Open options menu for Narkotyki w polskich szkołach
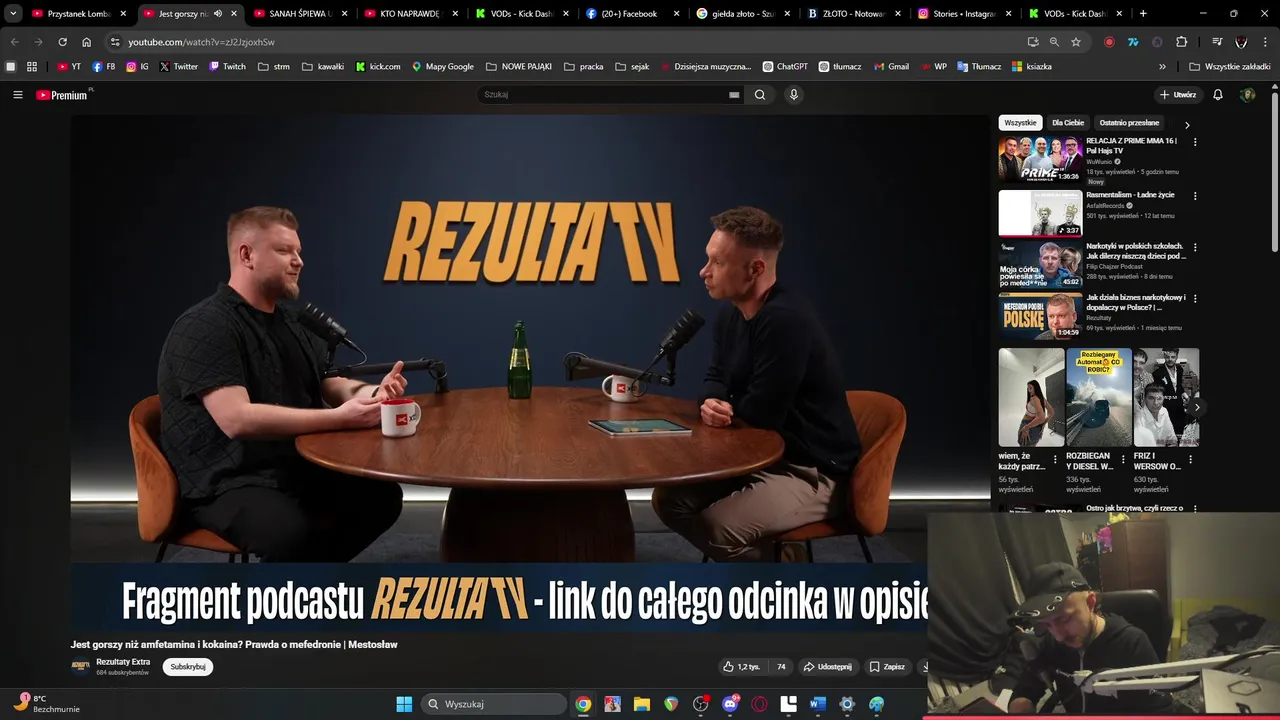This screenshot has width=1280, height=720. pyautogui.click(x=1195, y=247)
